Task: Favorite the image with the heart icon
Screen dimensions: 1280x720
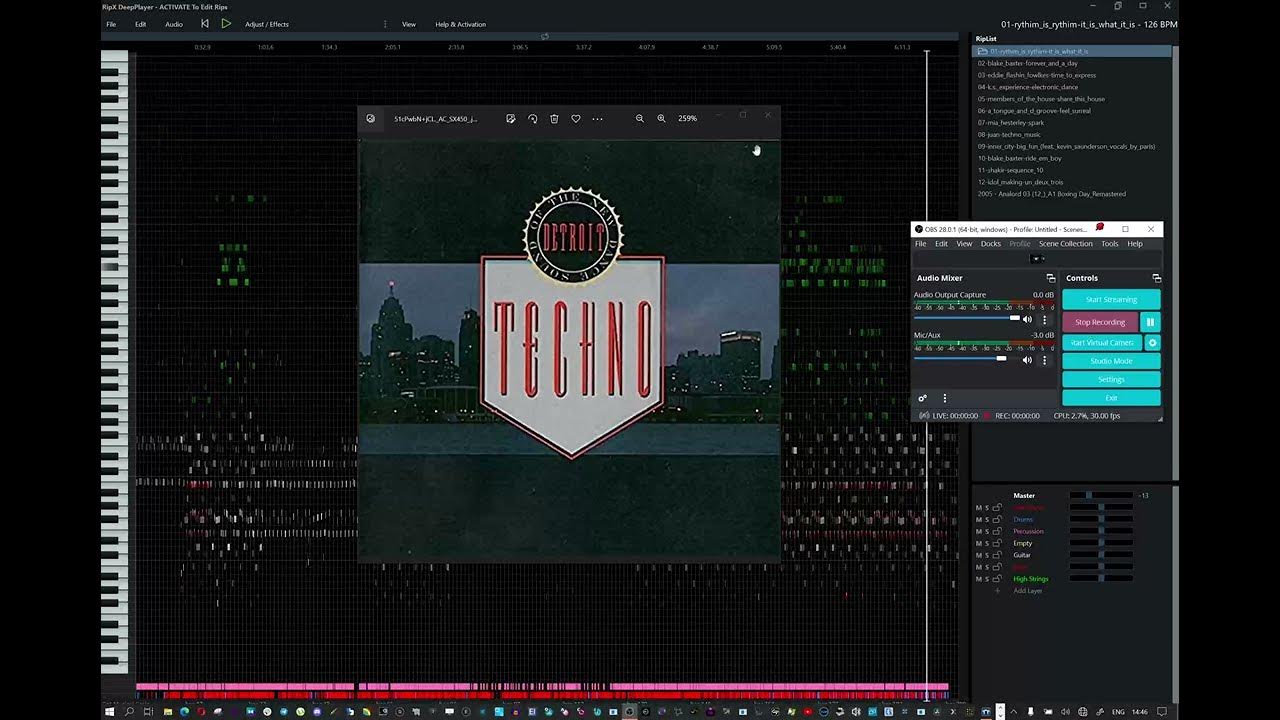Action: [576, 118]
